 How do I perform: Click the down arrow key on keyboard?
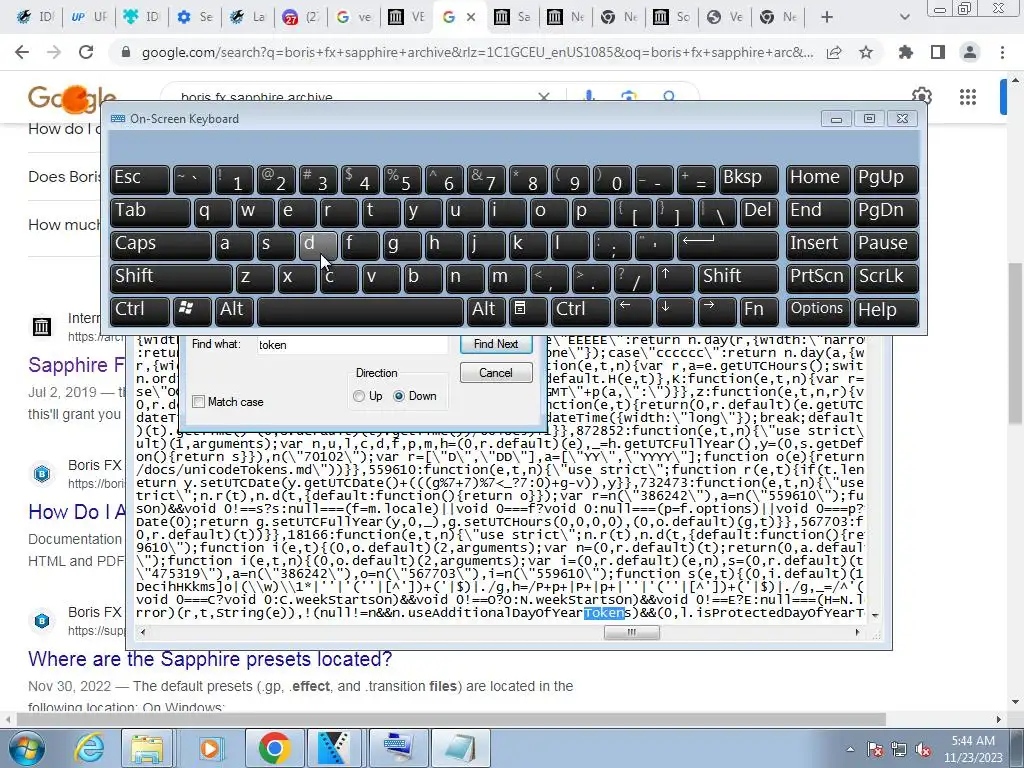[x=675, y=310]
